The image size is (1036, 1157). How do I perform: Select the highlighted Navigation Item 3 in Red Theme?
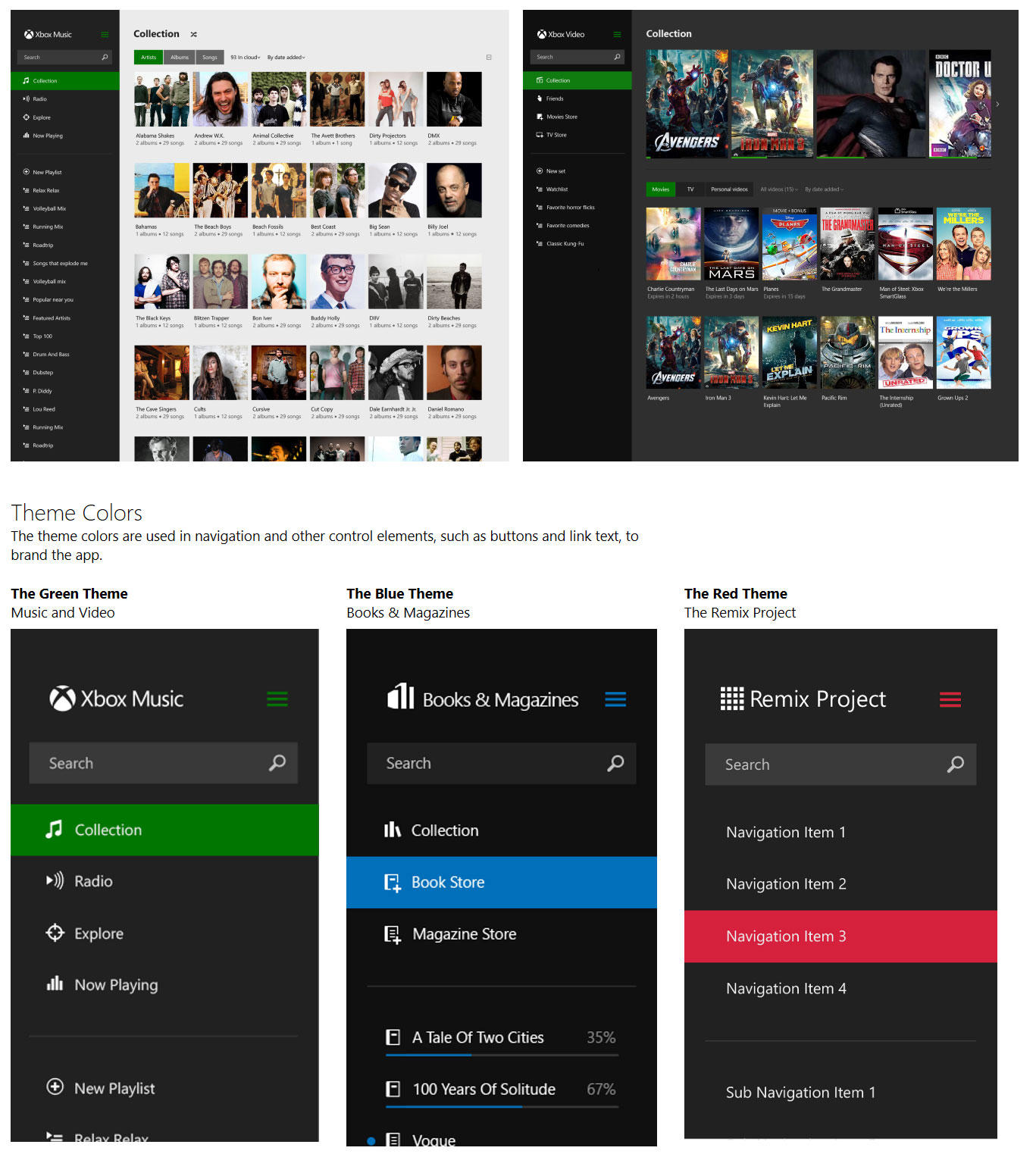tap(840, 937)
